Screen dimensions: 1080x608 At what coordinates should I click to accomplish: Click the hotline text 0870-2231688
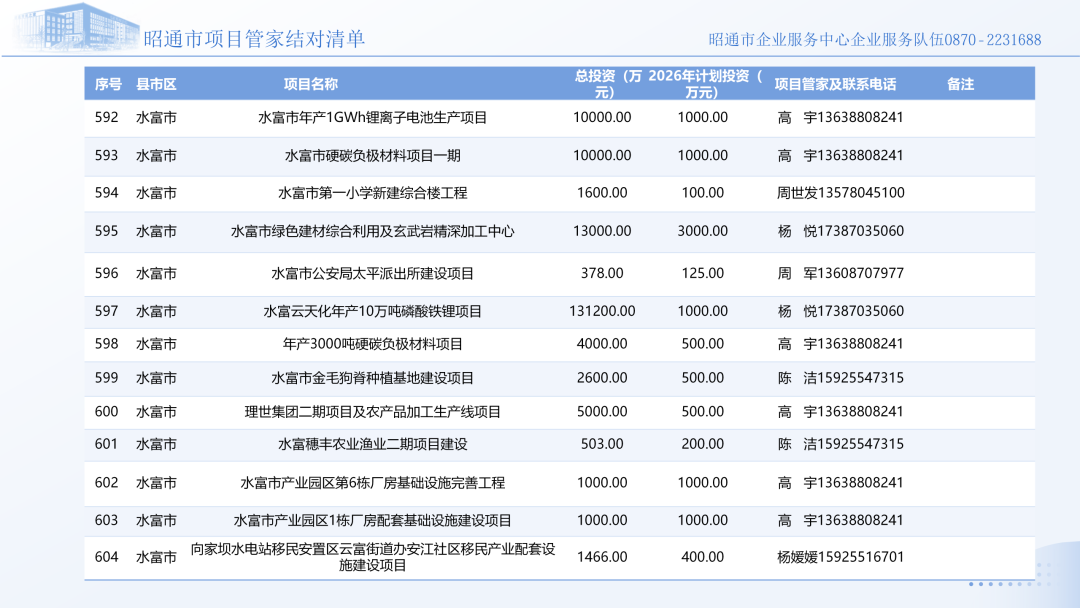tap(993, 40)
